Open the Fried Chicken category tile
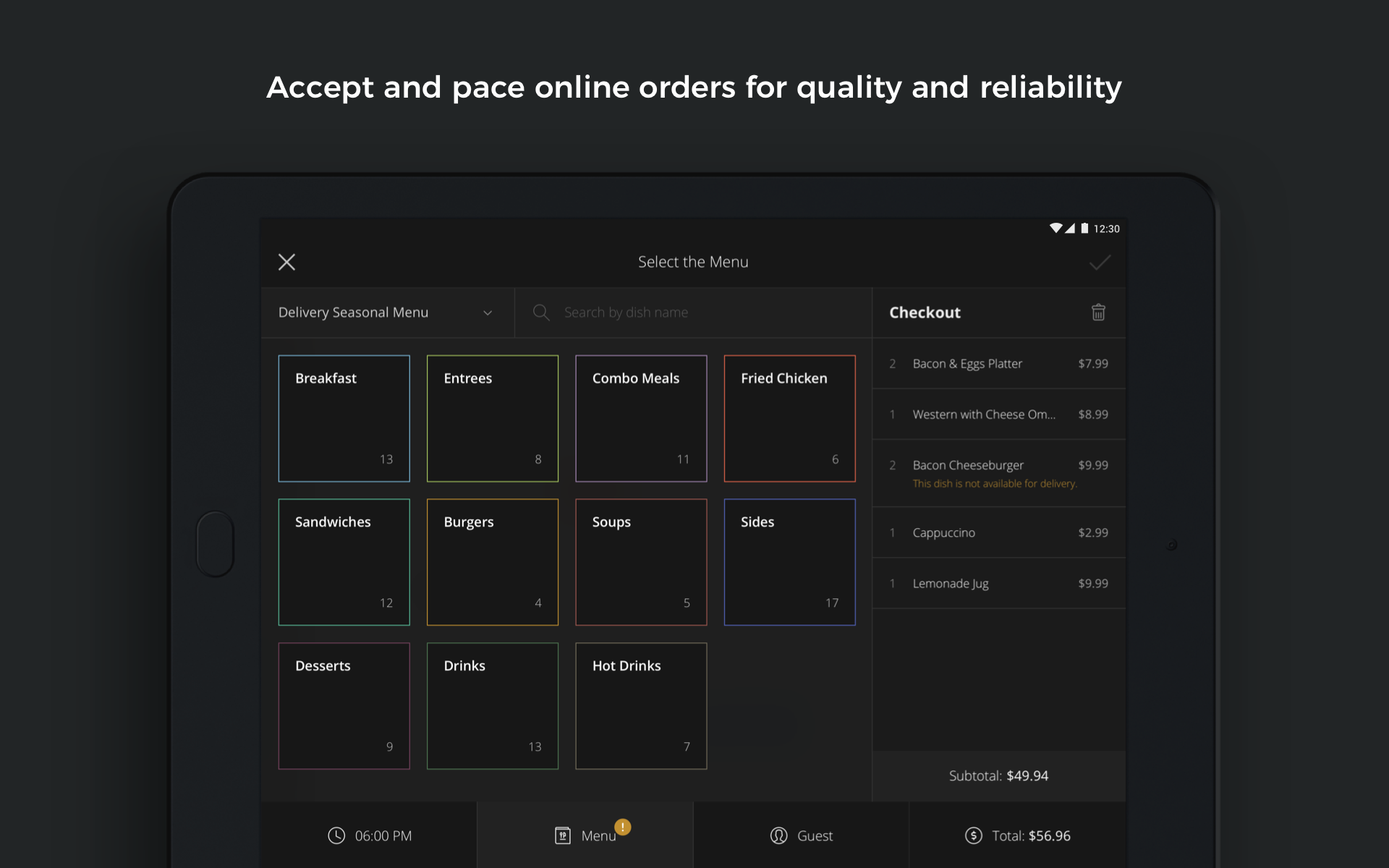Screen dimensions: 1389x868 click(x=790, y=418)
